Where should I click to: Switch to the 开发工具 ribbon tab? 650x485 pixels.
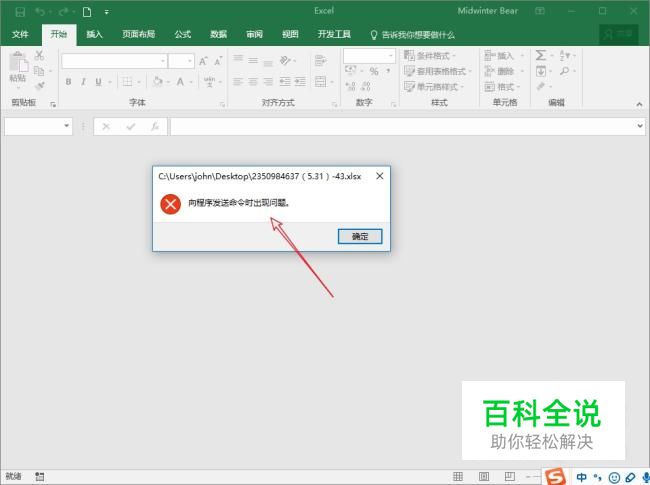point(334,34)
